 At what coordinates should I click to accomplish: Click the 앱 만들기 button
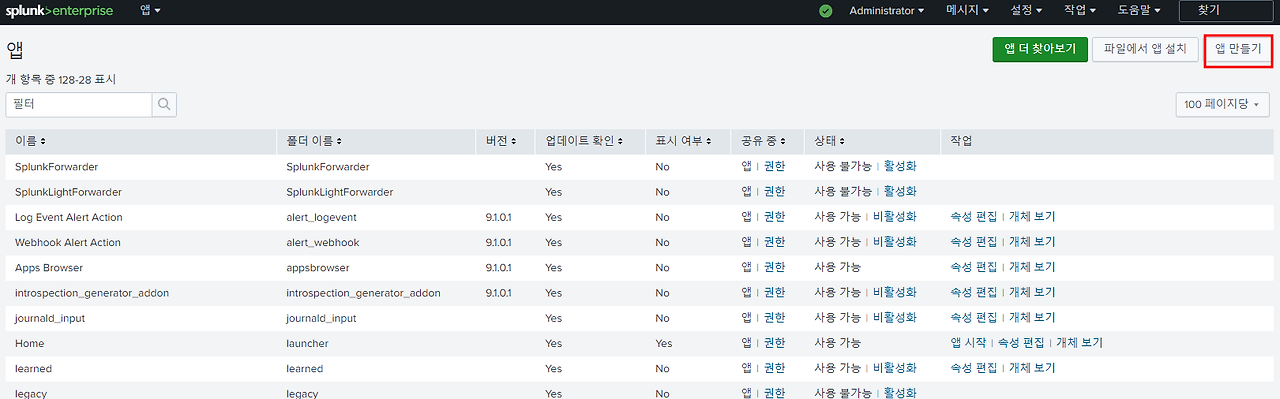(1238, 49)
